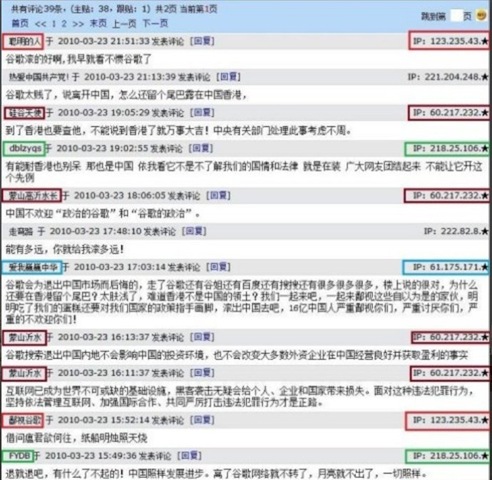Click comment text starting 谷歌太贱了
This screenshot has width=492, height=480.
tap(126, 95)
